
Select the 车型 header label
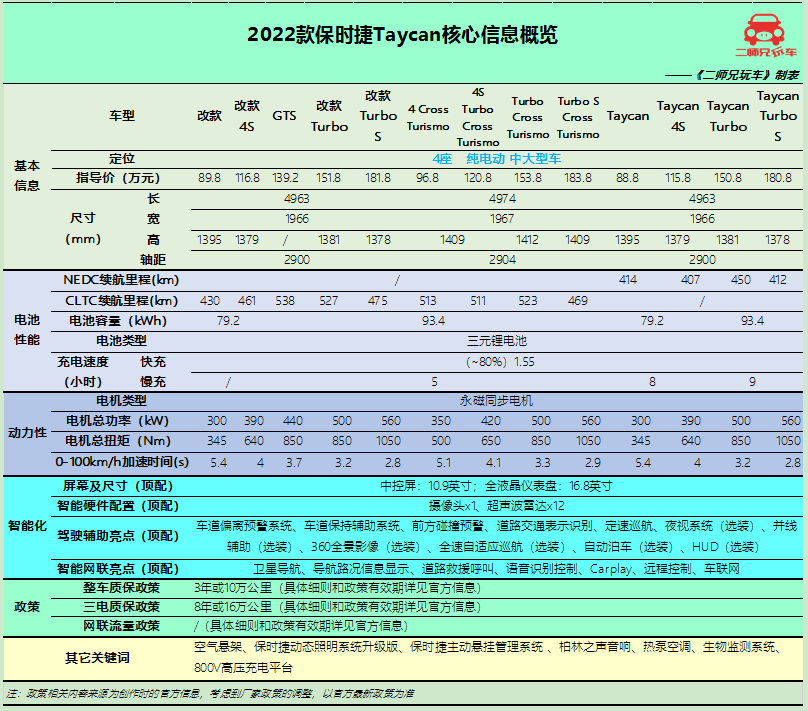[x=122, y=116]
